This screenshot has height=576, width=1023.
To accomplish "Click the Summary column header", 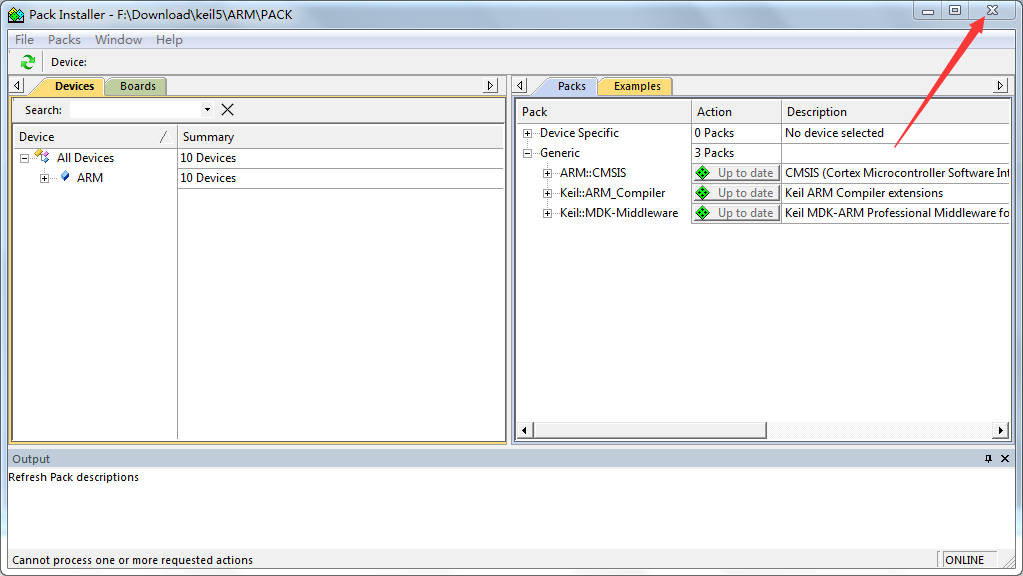I will pos(341,137).
